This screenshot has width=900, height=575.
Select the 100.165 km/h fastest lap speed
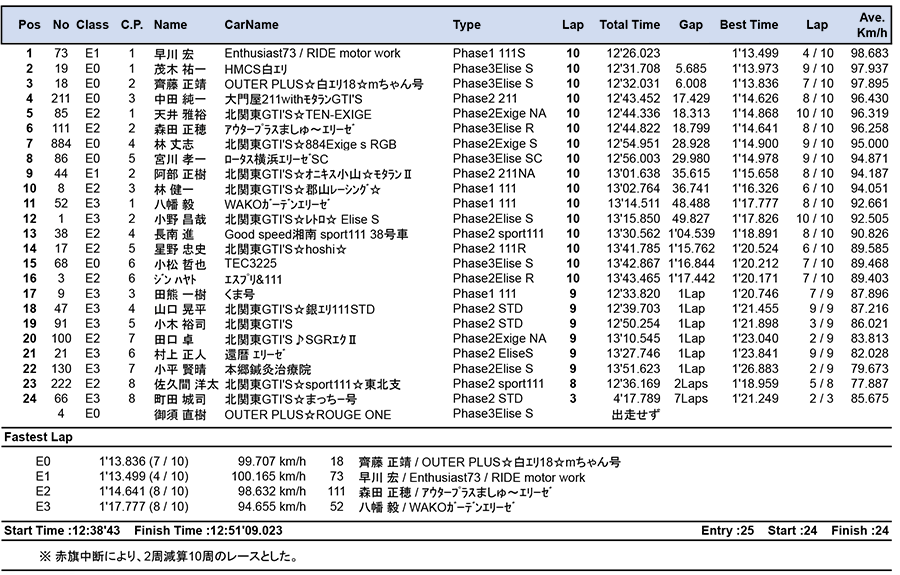tap(272, 478)
